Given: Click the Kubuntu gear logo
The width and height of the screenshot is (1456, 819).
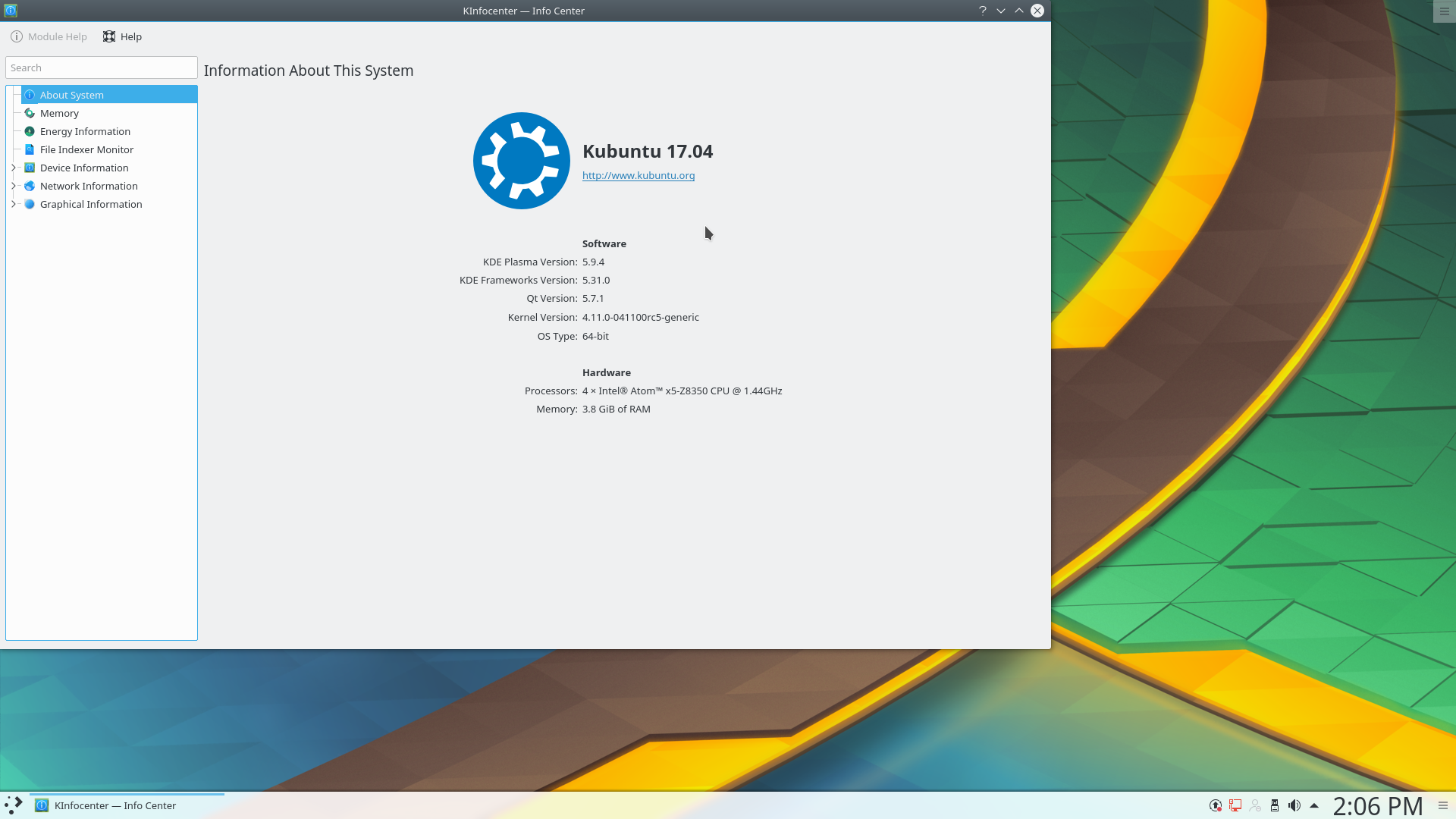Looking at the screenshot, I should coord(522,161).
